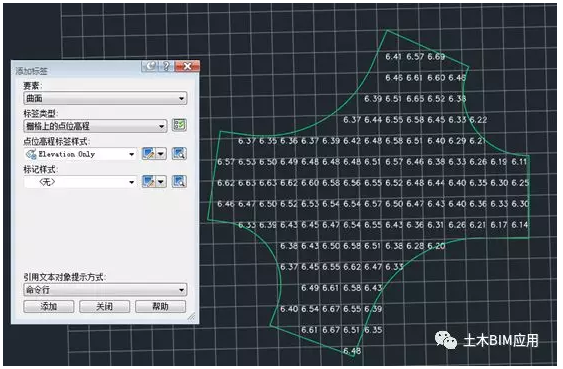
Task: Select elevation label 6.29
Action: tap(457, 141)
